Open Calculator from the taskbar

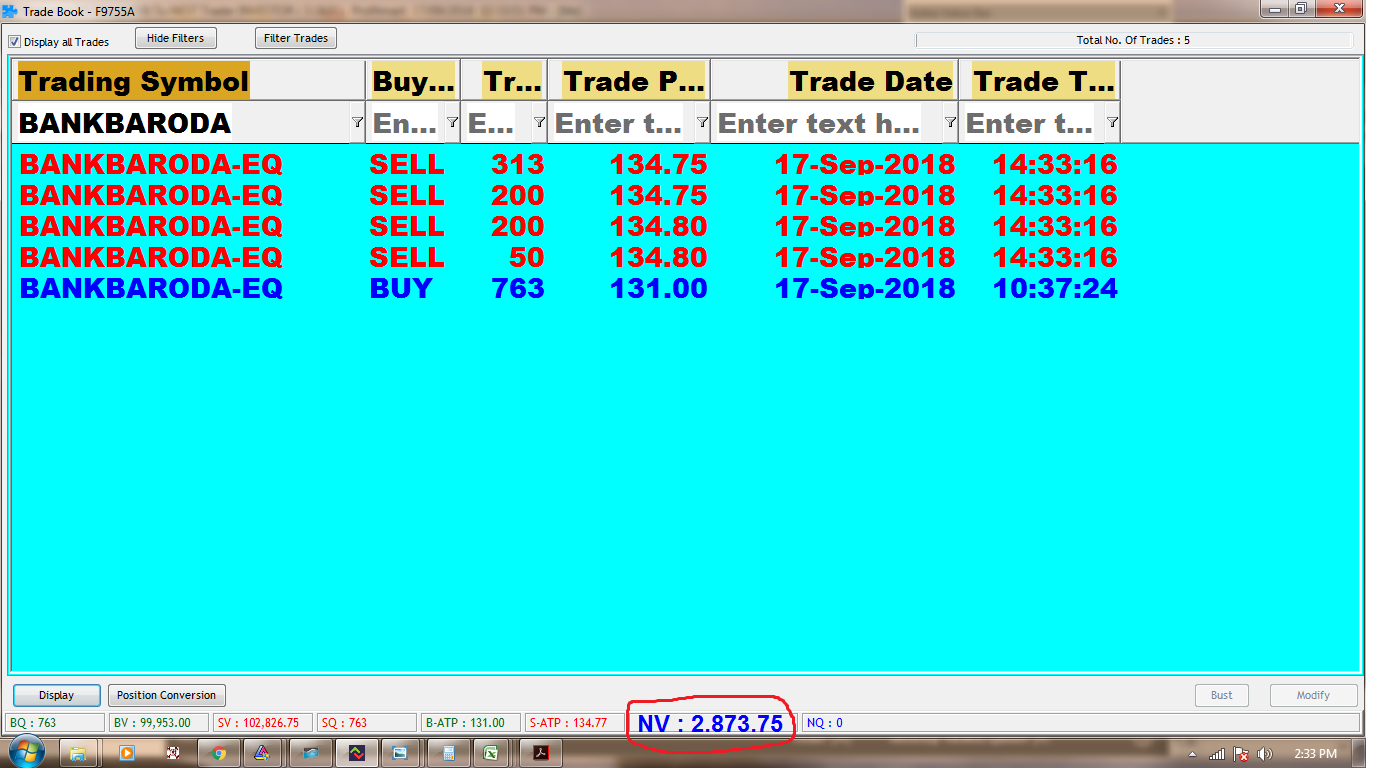447,753
